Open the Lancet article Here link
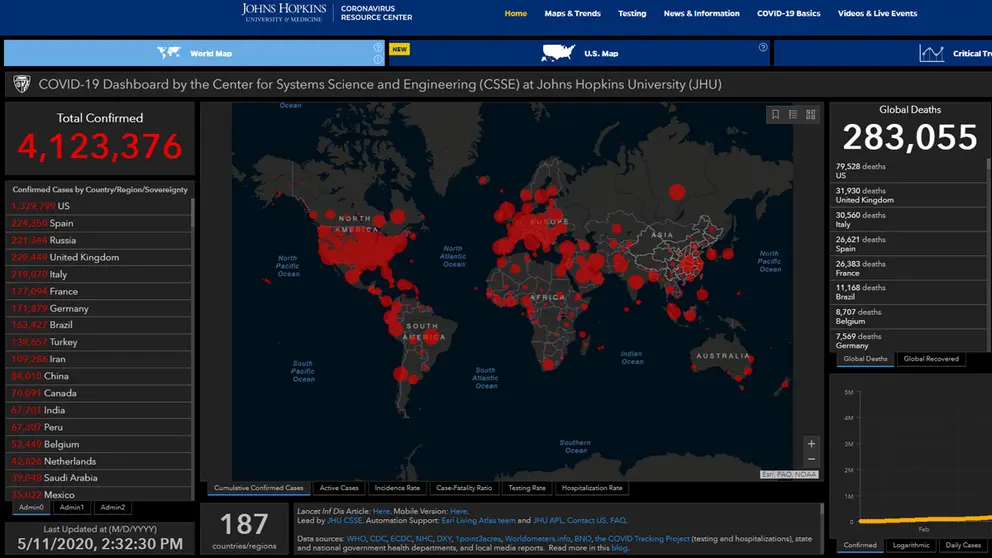The image size is (992, 558). click(x=381, y=511)
